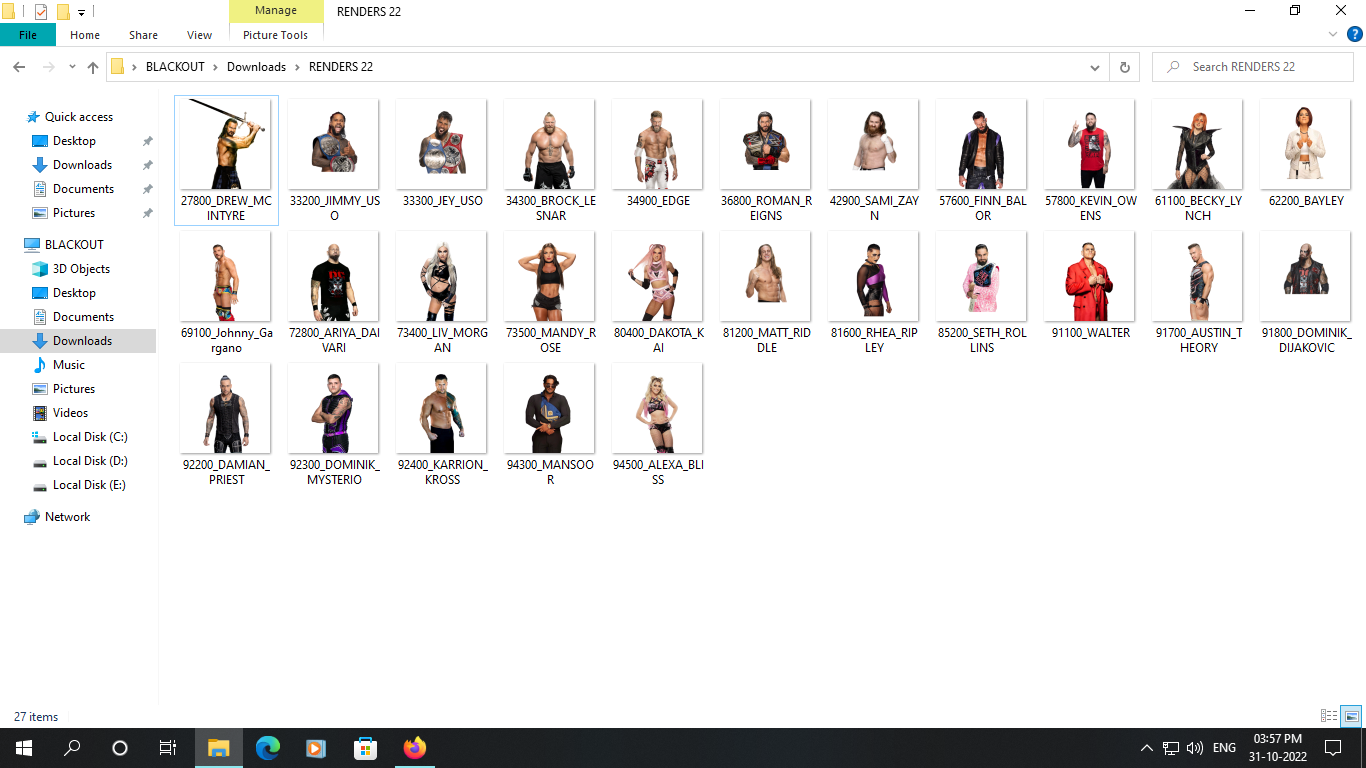1366x768 pixels.
Task: Open BLACKOUT This PC node
Action: (x=74, y=245)
